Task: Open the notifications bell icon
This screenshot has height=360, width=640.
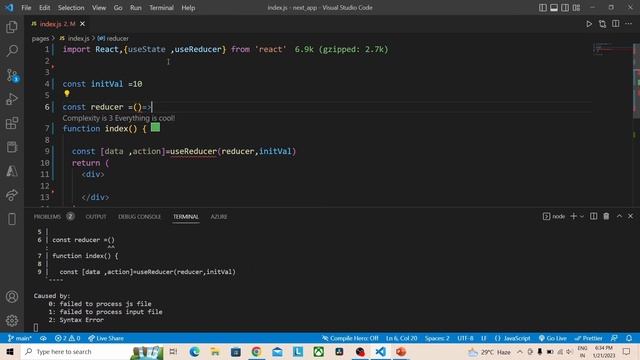Action: (629, 338)
